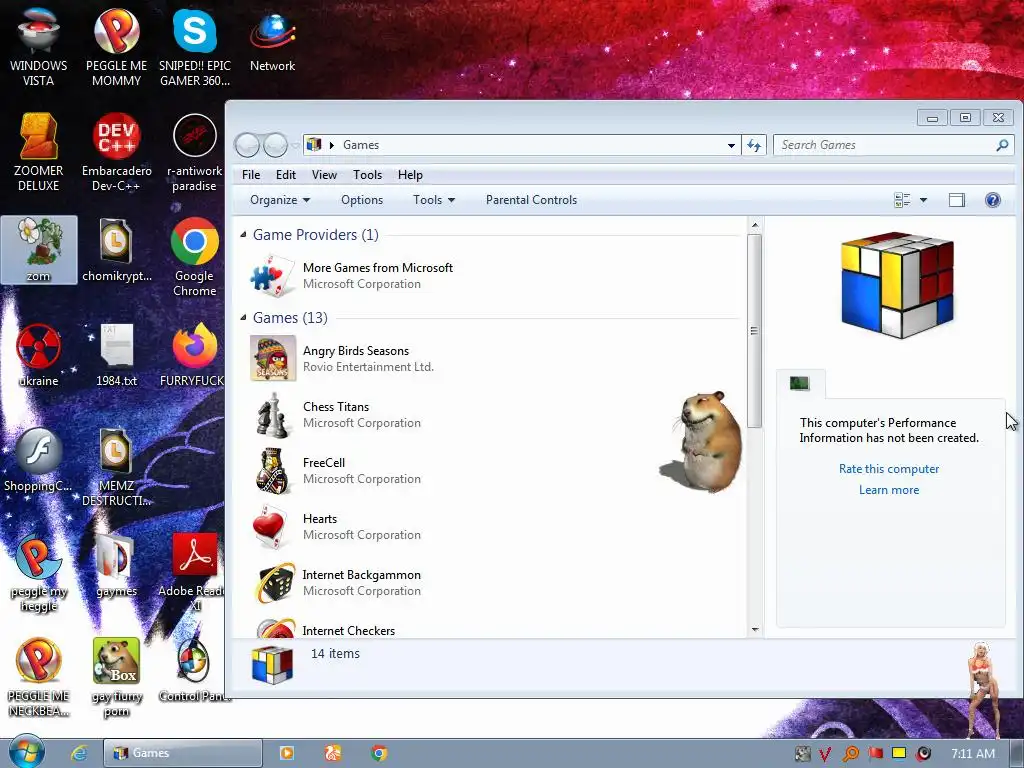The width and height of the screenshot is (1024, 768).
Task: Open PEGGLE ME MOMMY desktop icon
Action: coord(116,46)
